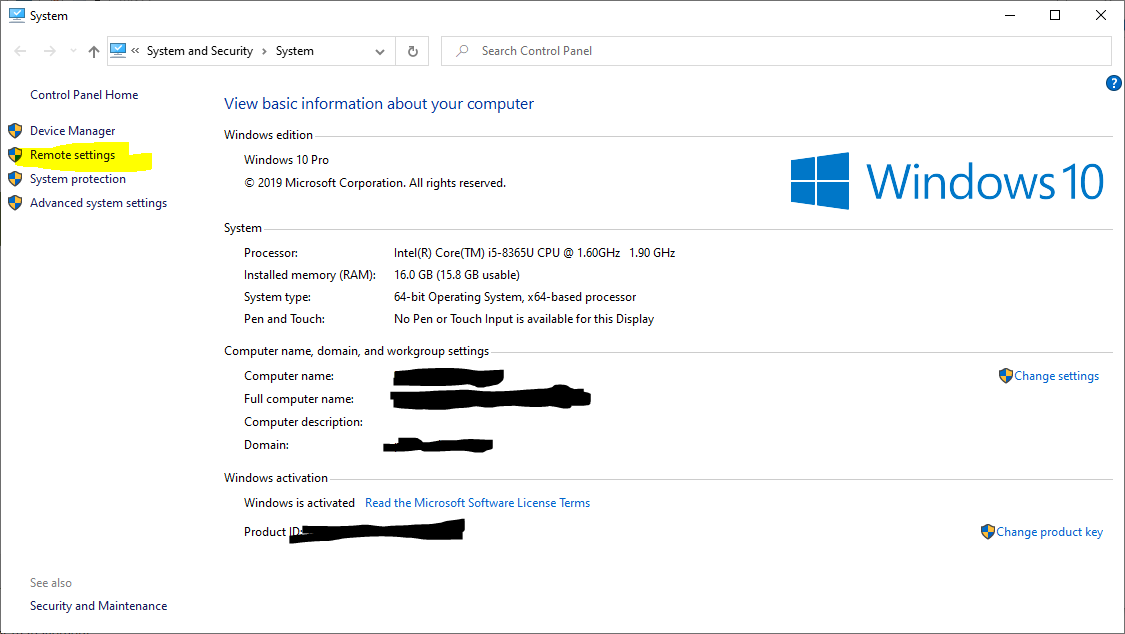
Task: Minimize the System window
Action: pos(1010,15)
